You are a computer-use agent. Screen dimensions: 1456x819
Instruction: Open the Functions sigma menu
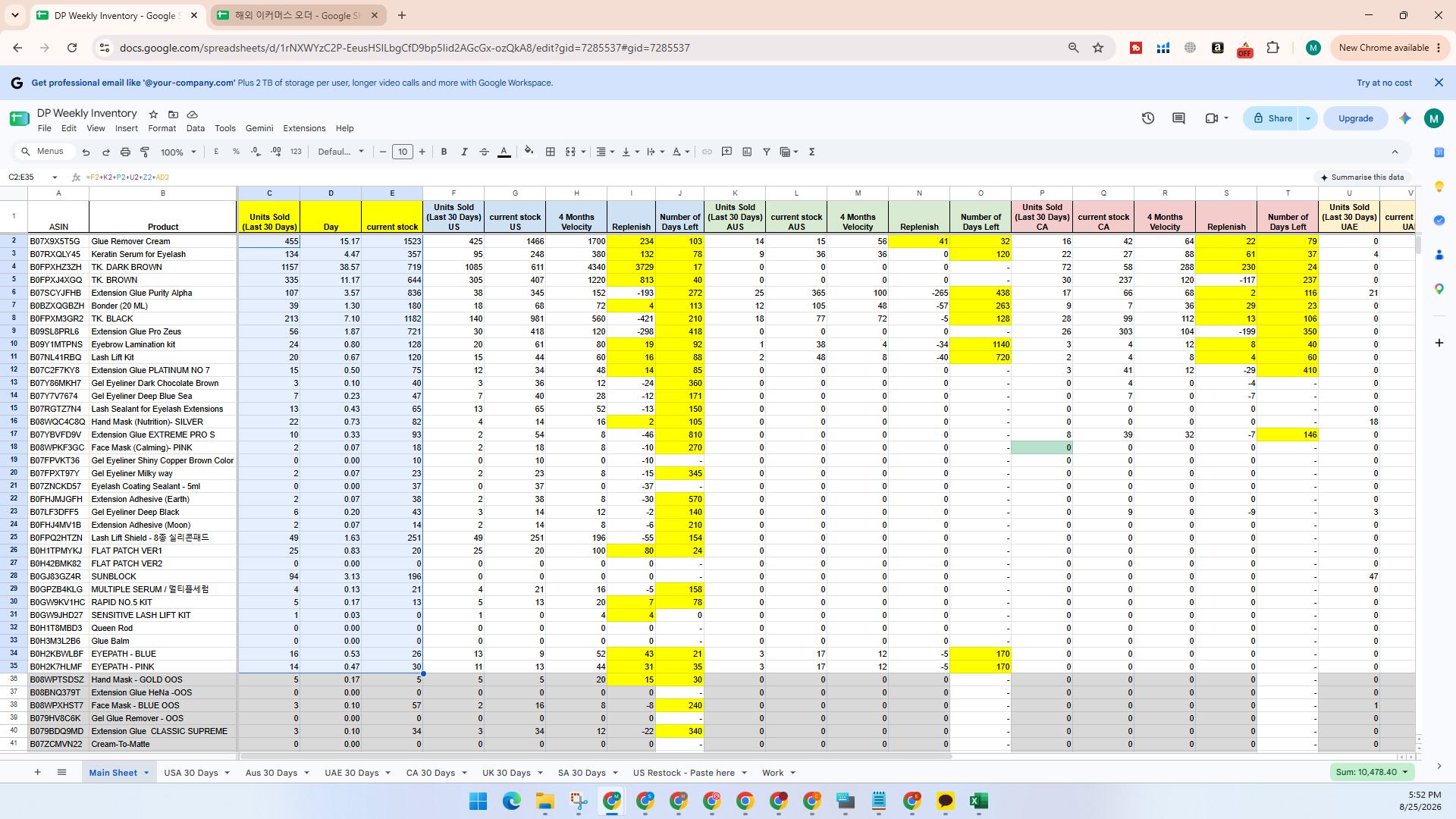click(811, 152)
